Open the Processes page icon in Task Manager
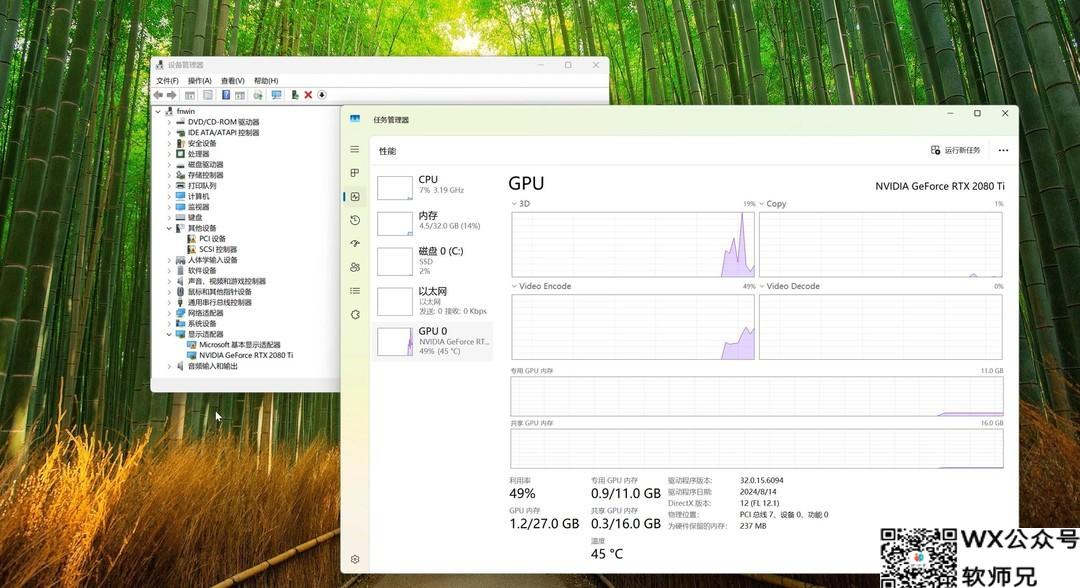The image size is (1080, 588). (x=355, y=173)
